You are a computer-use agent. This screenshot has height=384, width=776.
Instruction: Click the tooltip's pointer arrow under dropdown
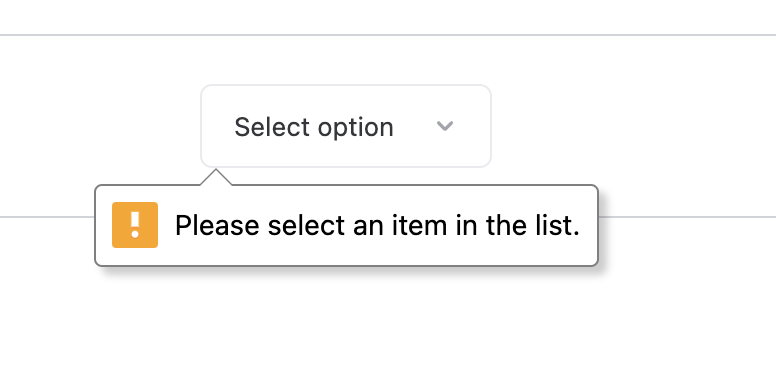[x=216, y=177]
